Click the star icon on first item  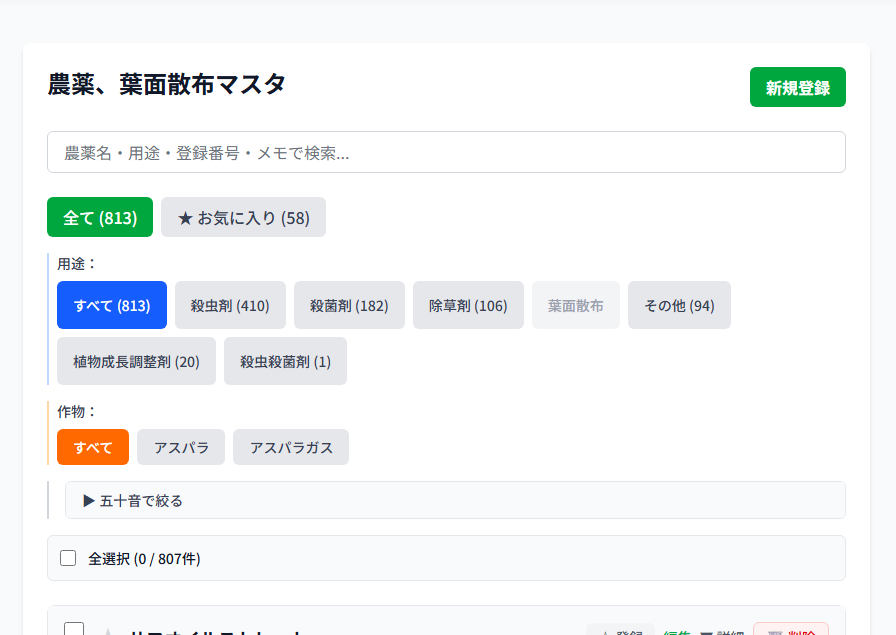[x=107, y=632]
